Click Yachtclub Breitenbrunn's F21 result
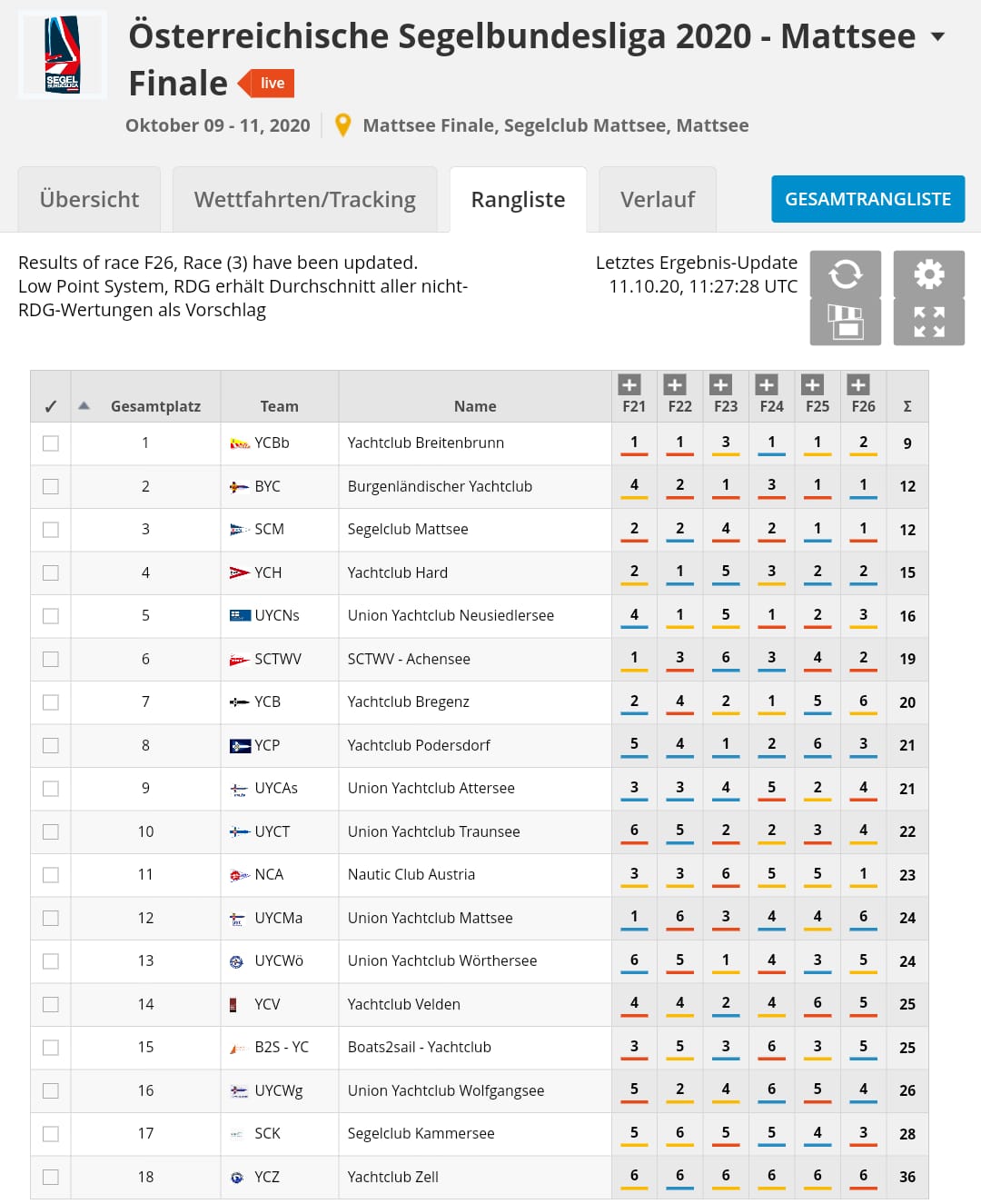981x1204 pixels. pyautogui.click(x=634, y=443)
